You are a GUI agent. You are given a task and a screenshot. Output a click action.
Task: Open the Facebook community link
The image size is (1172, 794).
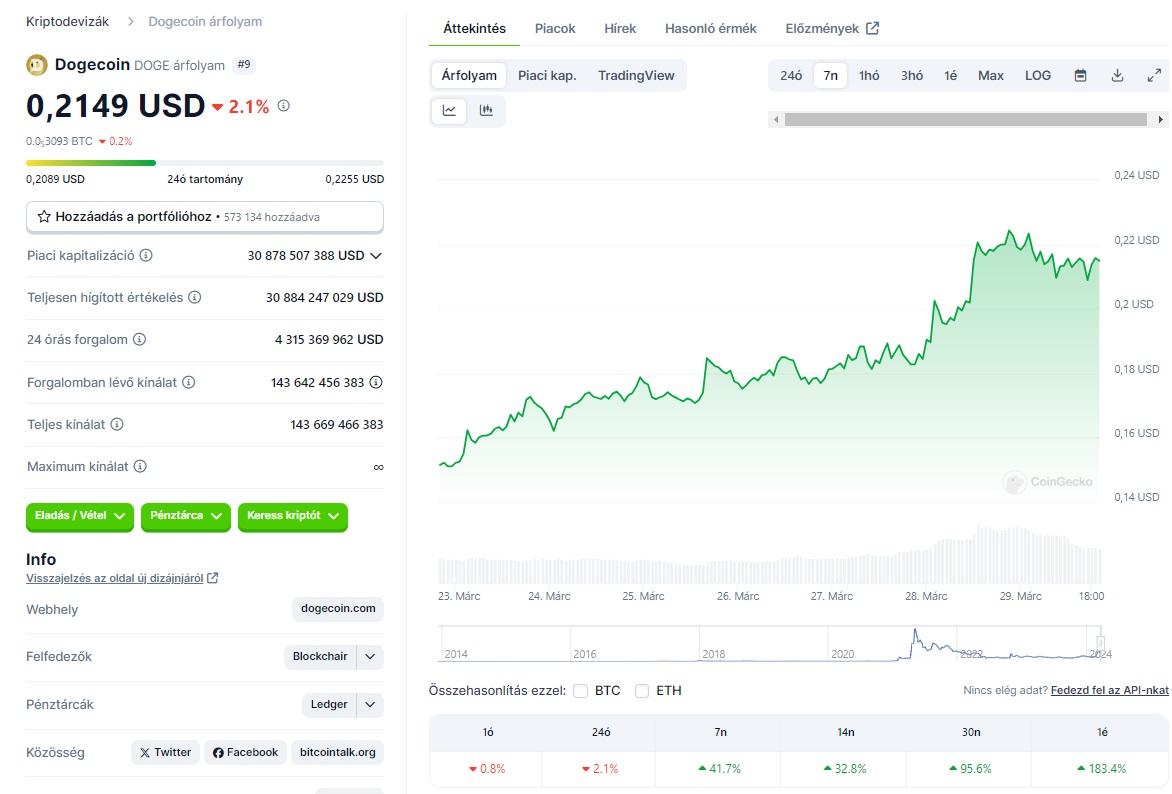tap(245, 752)
